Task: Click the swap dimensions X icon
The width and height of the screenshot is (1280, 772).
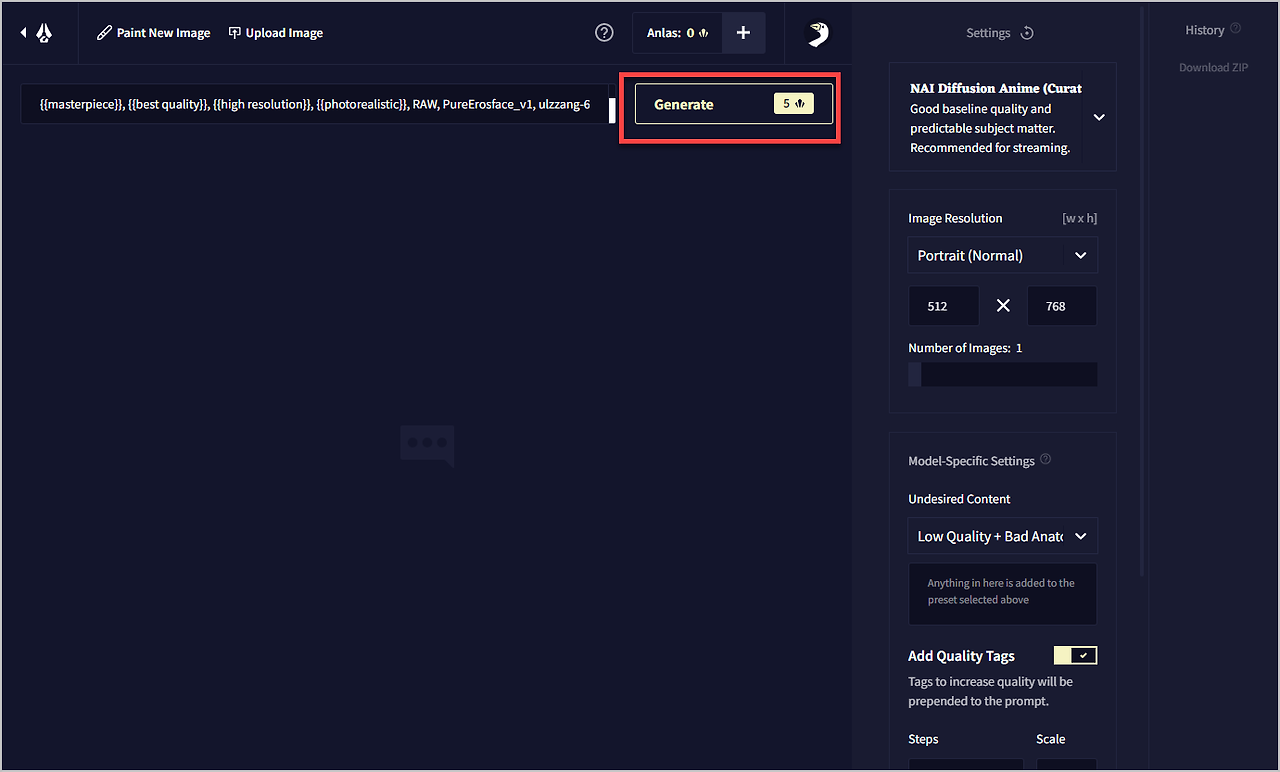Action: coord(1003,306)
